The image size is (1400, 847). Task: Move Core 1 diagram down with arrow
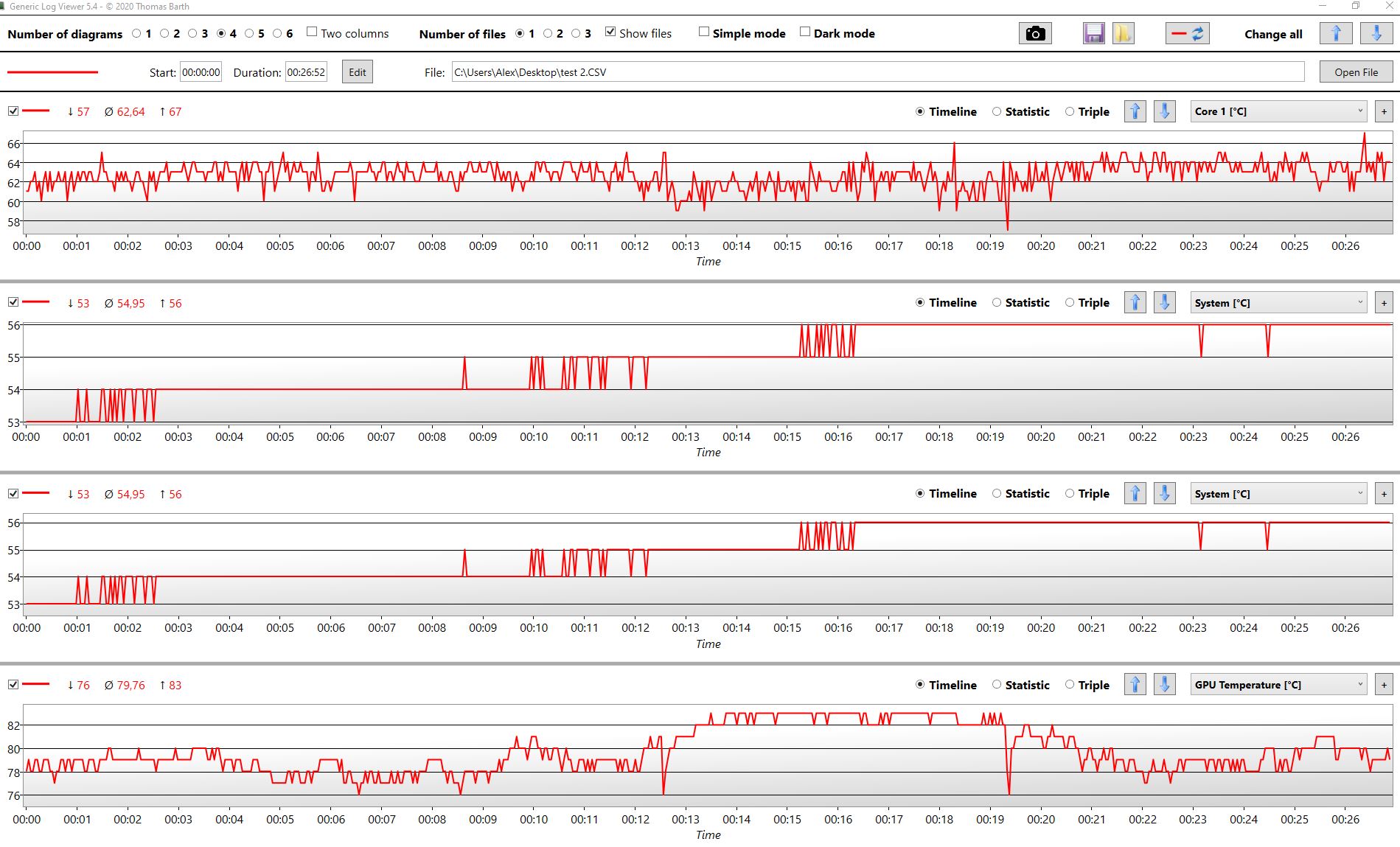click(1164, 112)
